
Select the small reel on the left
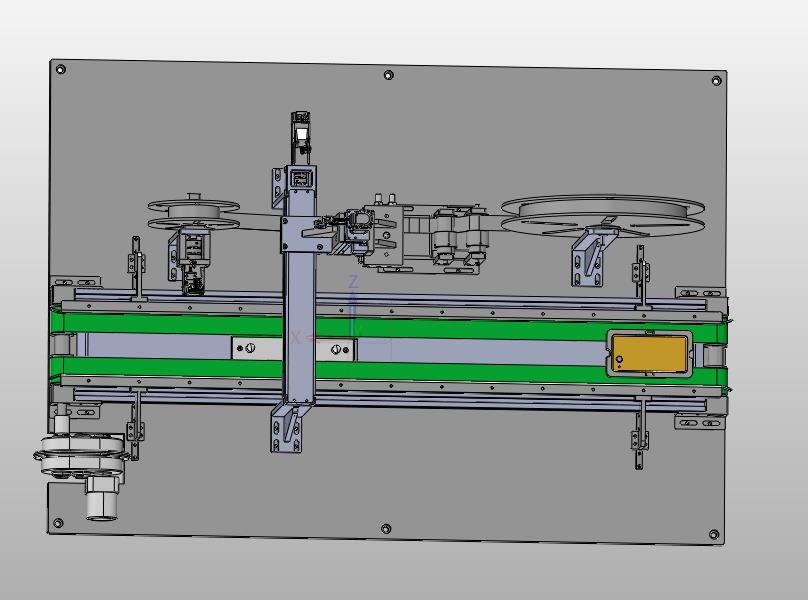194,214
